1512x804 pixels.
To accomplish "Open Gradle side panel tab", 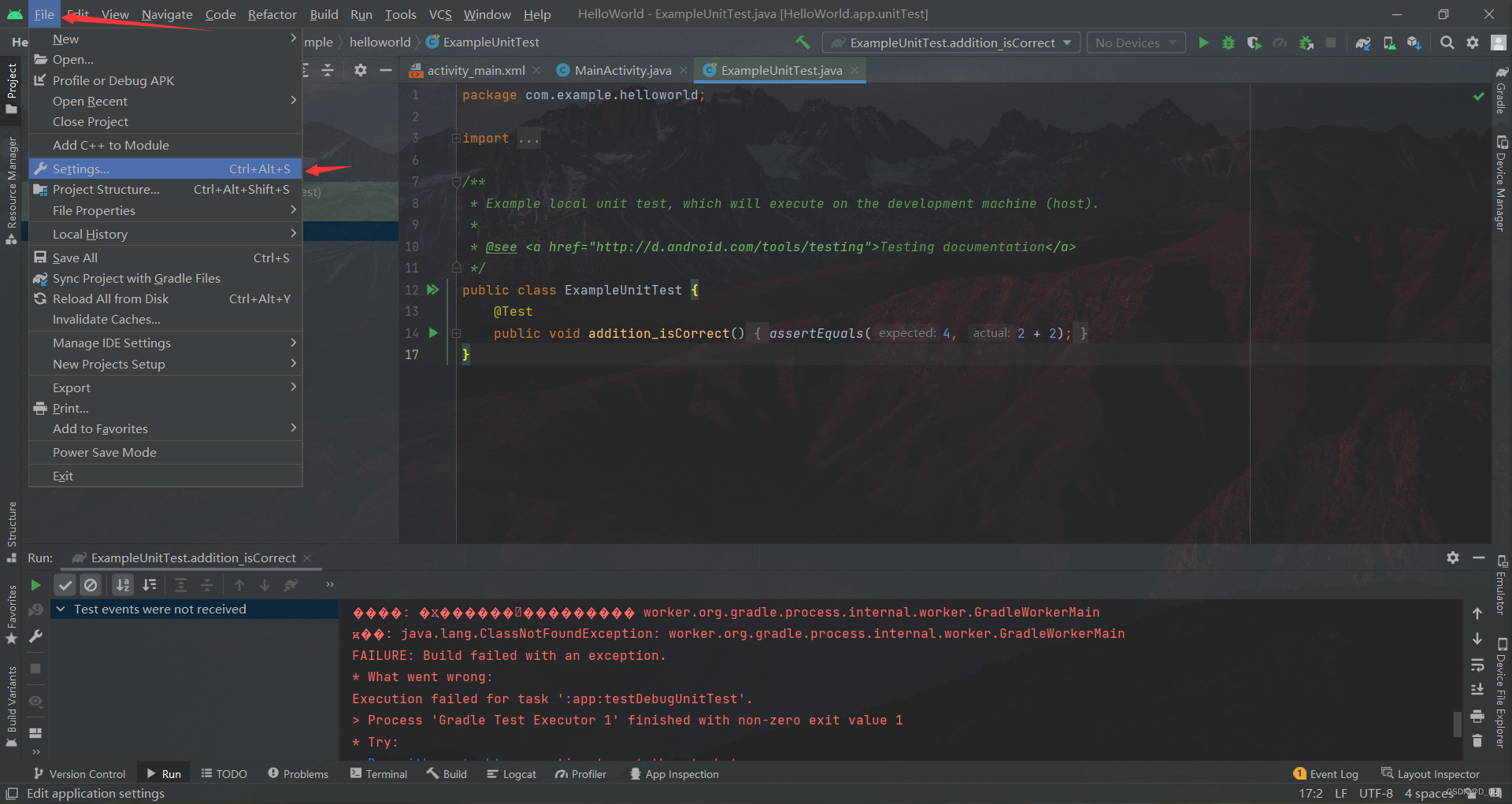I will [x=1501, y=90].
